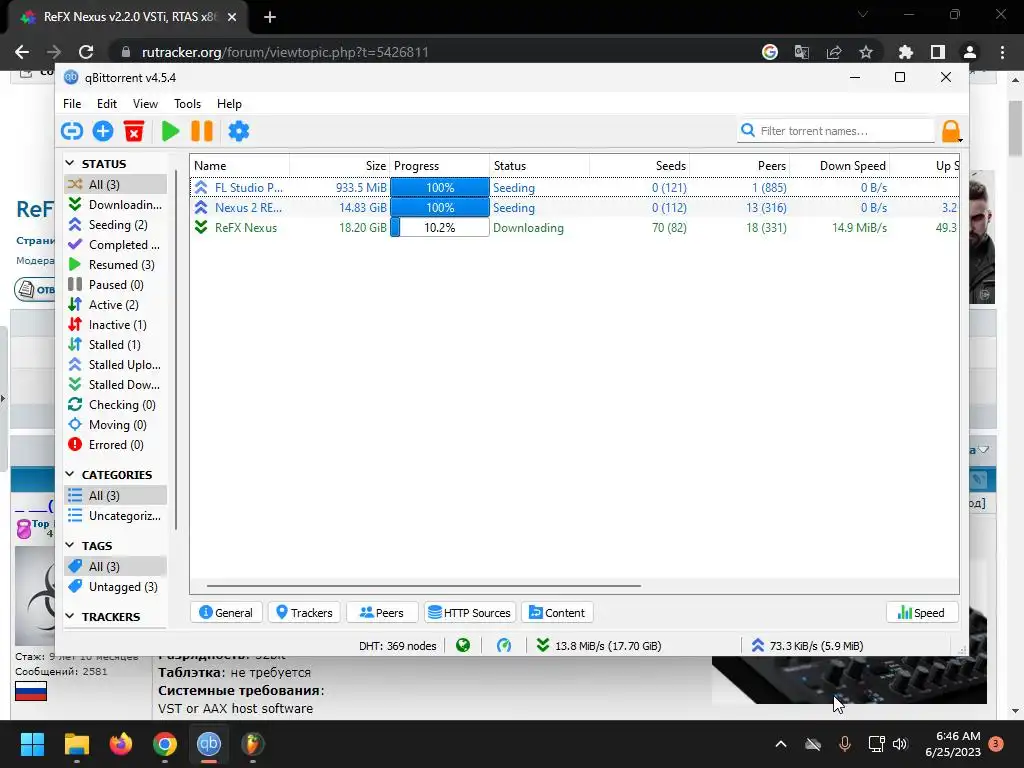Screen dimensions: 1024x768
Task: Click the red Remove torrent icon
Action: 134,131
